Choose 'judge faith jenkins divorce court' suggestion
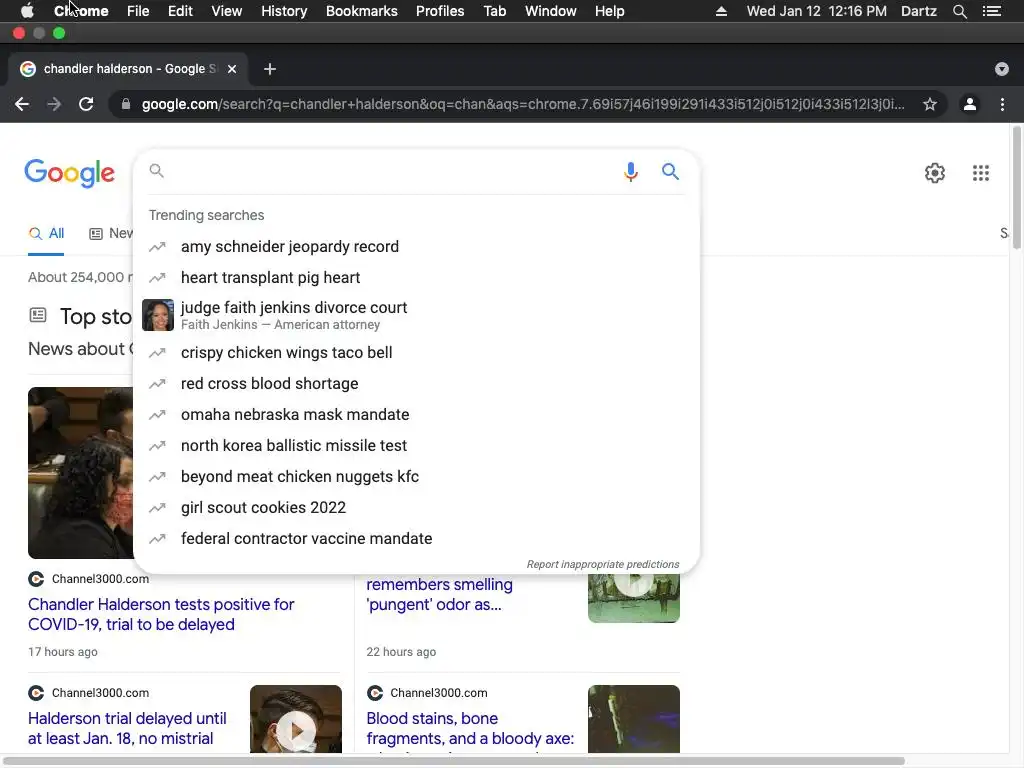1024x768 pixels. (416, 315)
